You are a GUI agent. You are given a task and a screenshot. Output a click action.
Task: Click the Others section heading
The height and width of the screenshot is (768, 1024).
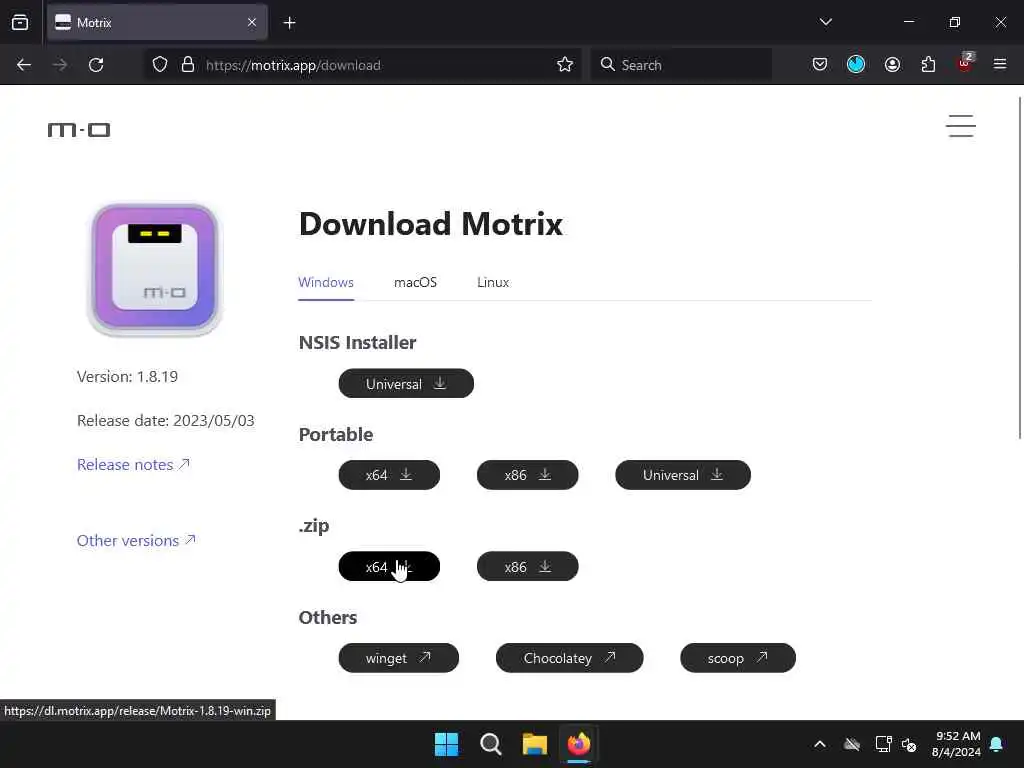(x=328, y=617)
